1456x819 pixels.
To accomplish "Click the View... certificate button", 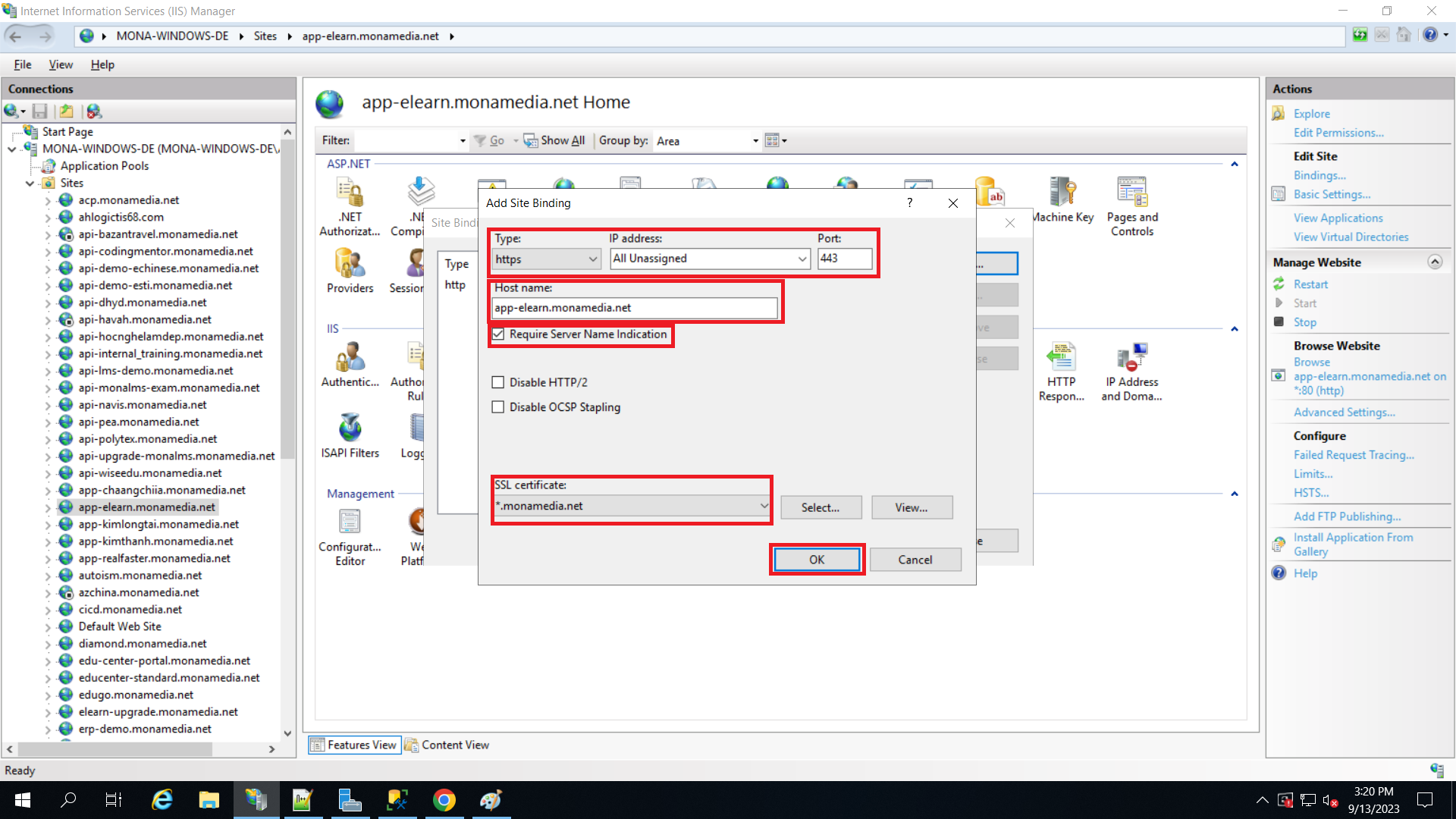I will [x=912, y=507].
